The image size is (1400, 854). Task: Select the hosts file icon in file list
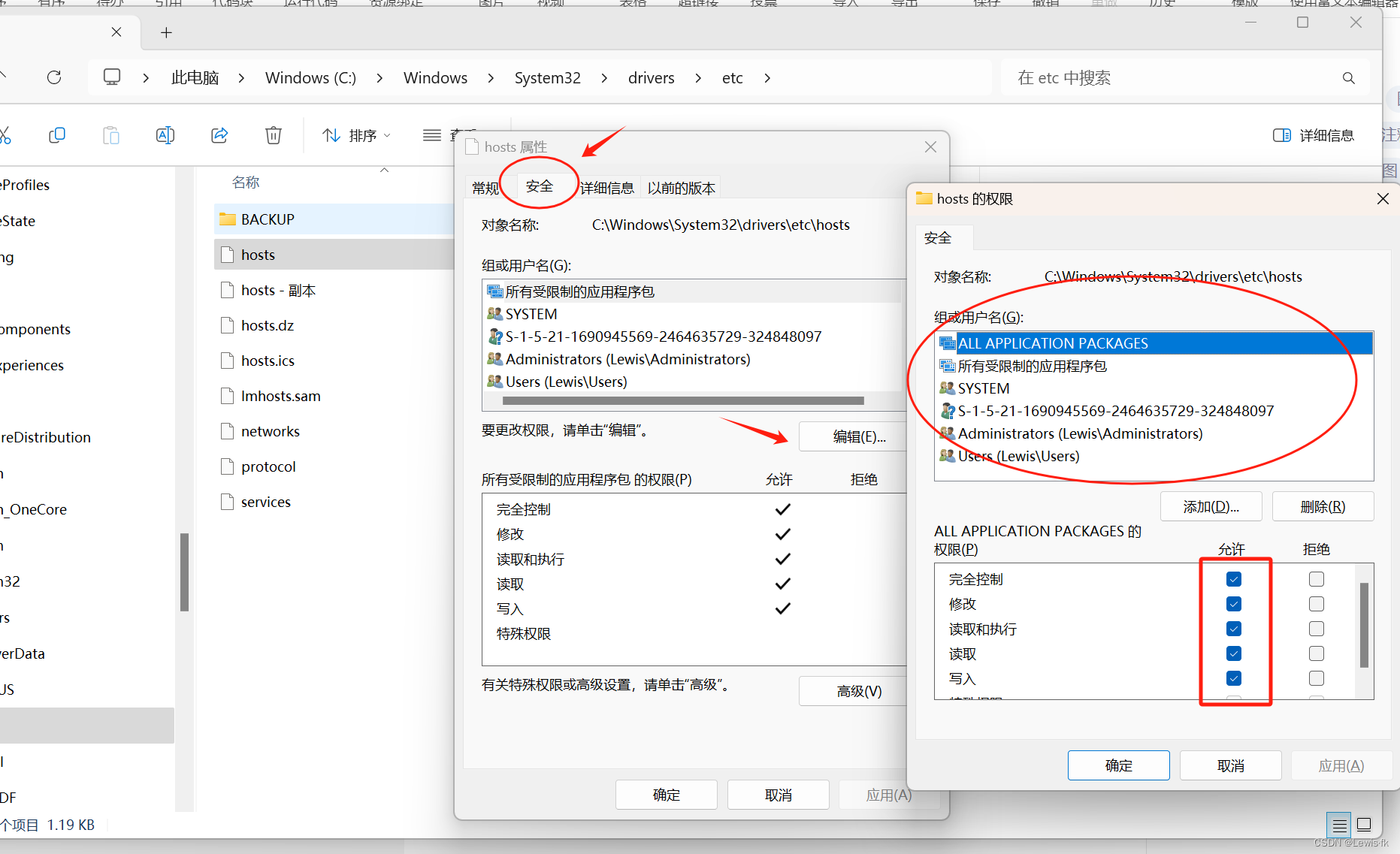227,255
